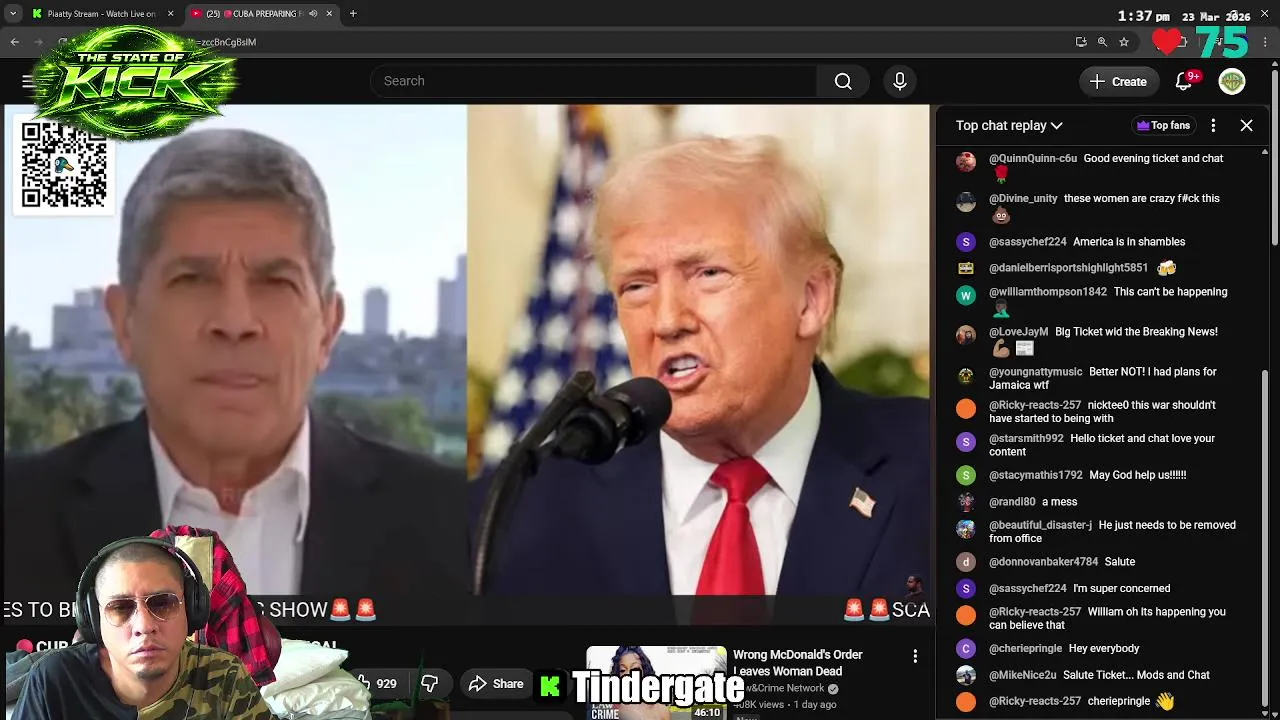Image resolution: width=1280 pixels, height=720 pixels.
Task: Click the Wrong McDonald's Order video thumbnail
Action: 656,683
